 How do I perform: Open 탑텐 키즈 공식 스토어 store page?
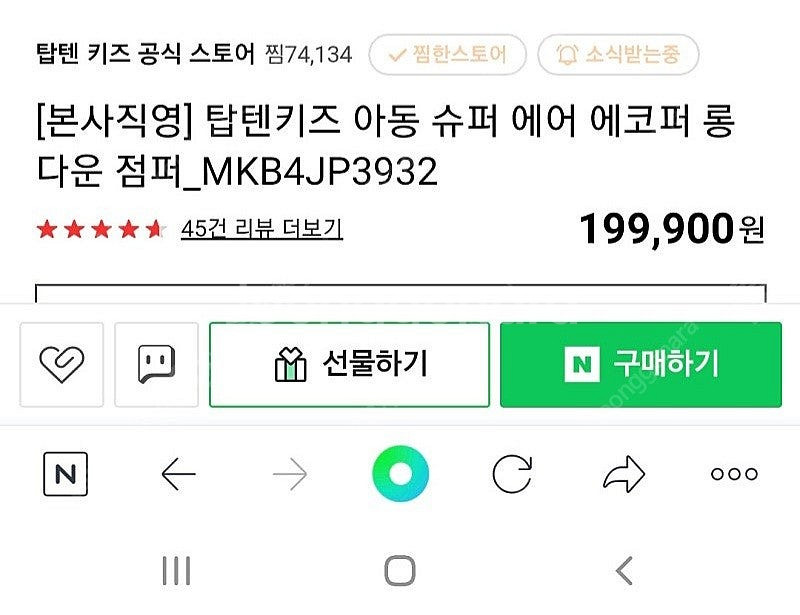(x=145, y=53)
